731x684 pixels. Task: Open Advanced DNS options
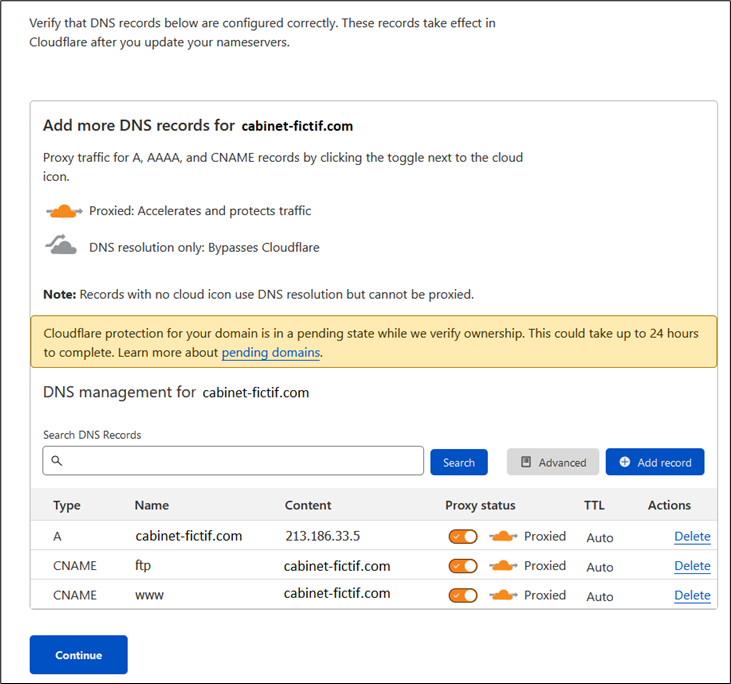[553, 462]
